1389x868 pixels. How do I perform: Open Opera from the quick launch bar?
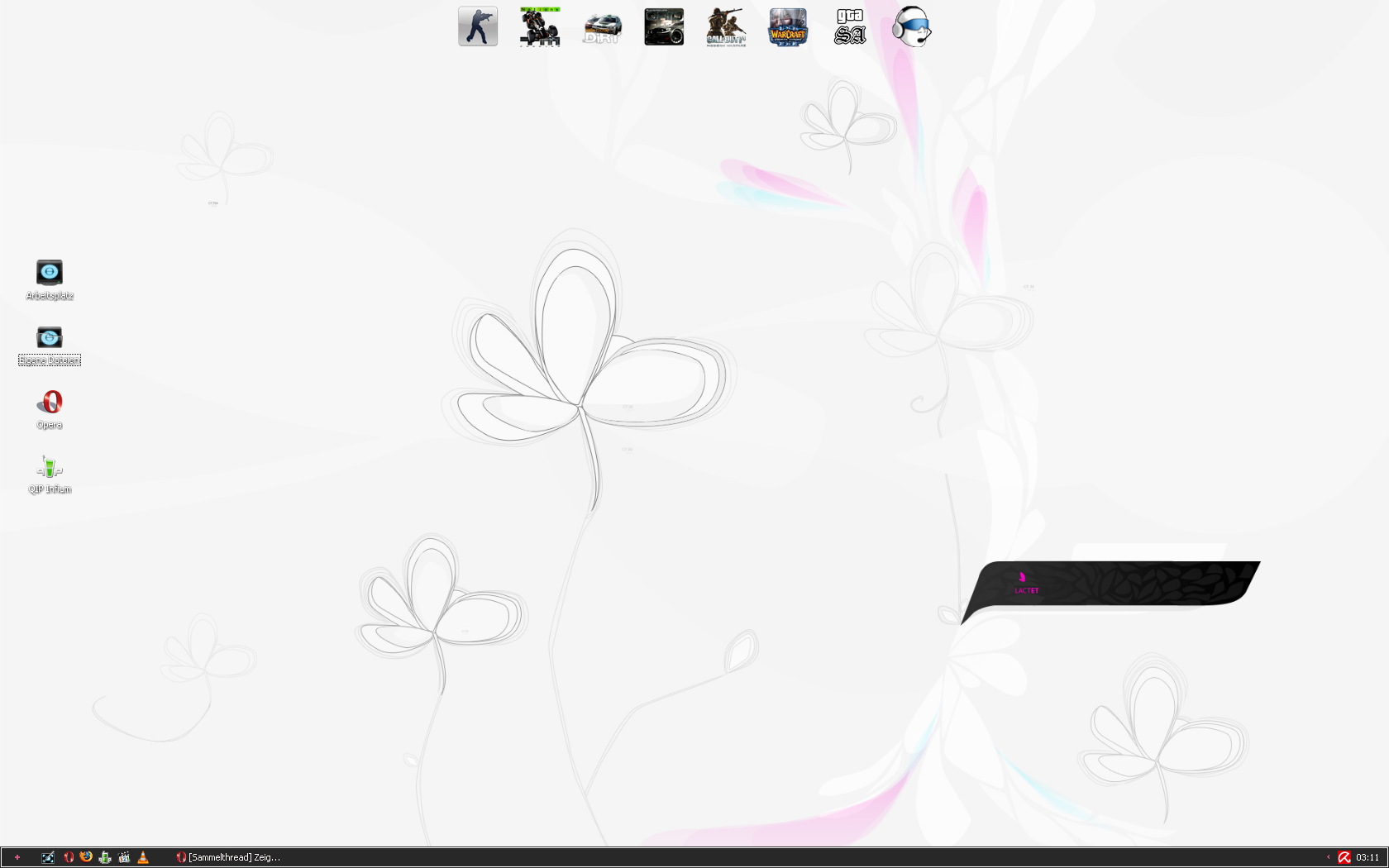coord(69,857)
